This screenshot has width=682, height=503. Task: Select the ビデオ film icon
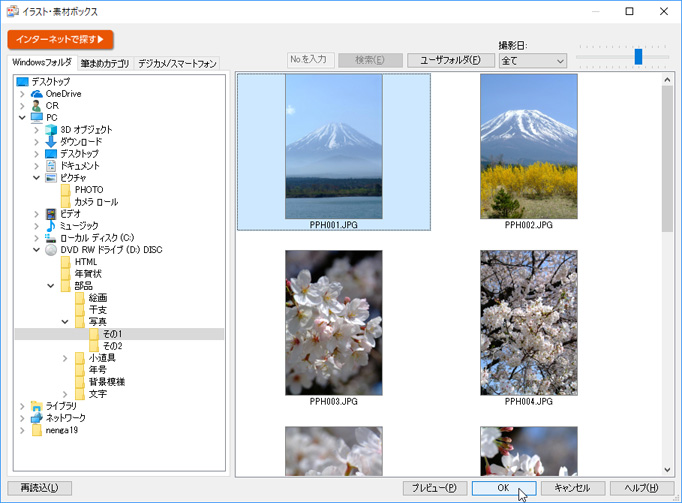(x=51, y=214)
